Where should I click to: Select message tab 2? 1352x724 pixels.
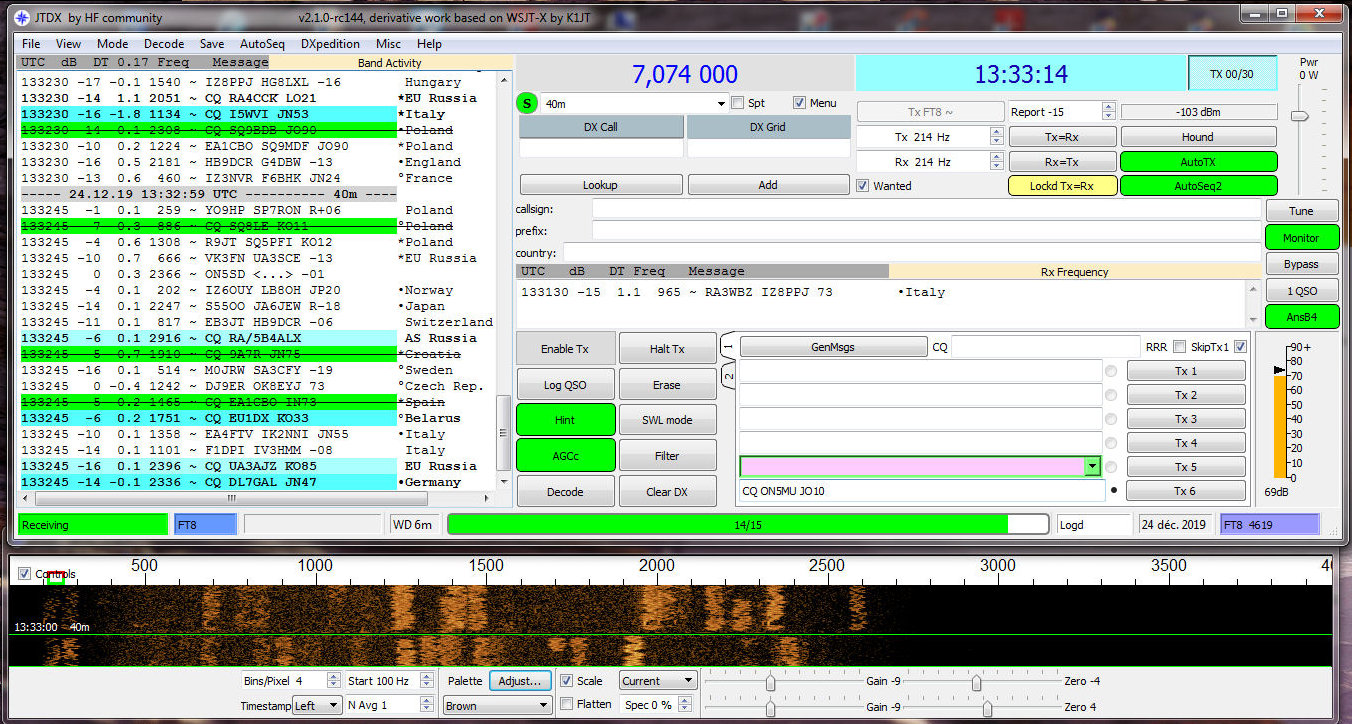pyautogui.click(x=728, y=377)
